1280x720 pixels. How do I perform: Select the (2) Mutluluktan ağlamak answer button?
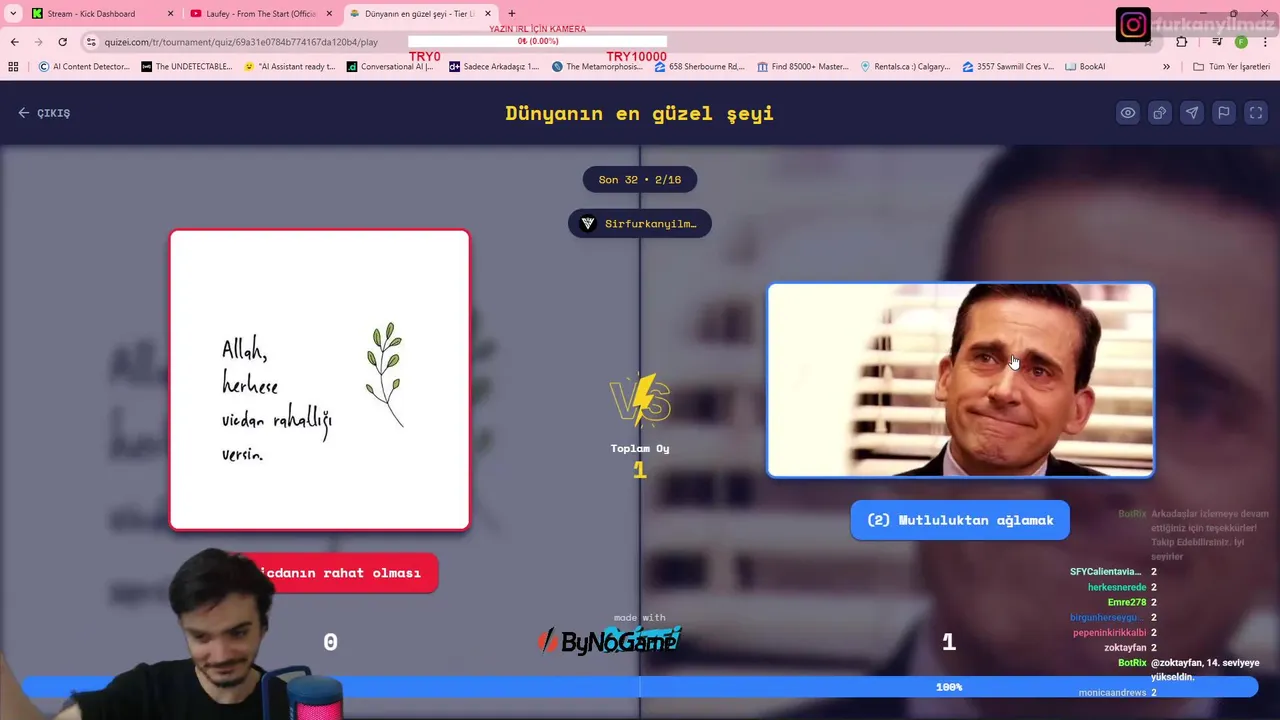click(960, 520)
